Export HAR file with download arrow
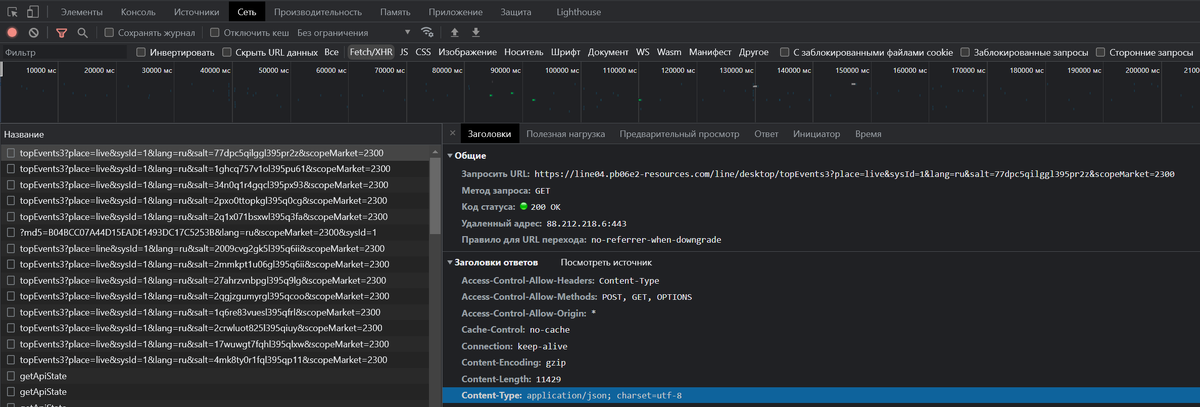The width and height of the screenshot is (1200, 407). tap(475, 33)
